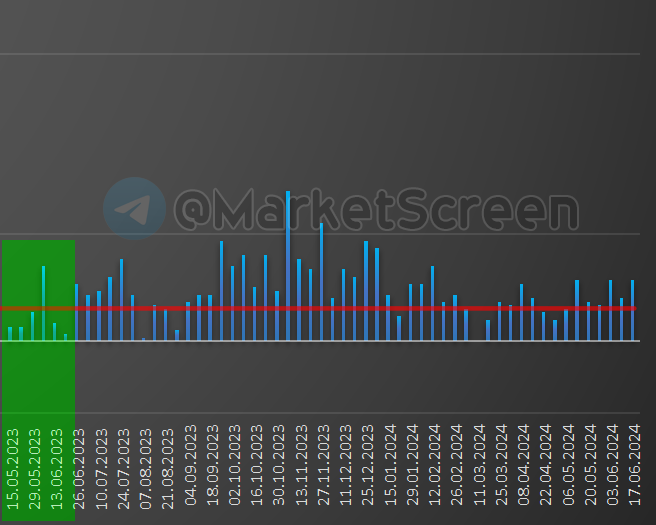Click the 15.01.2024 date label
The image size is (656, 525).
click(x=390, y=465)
